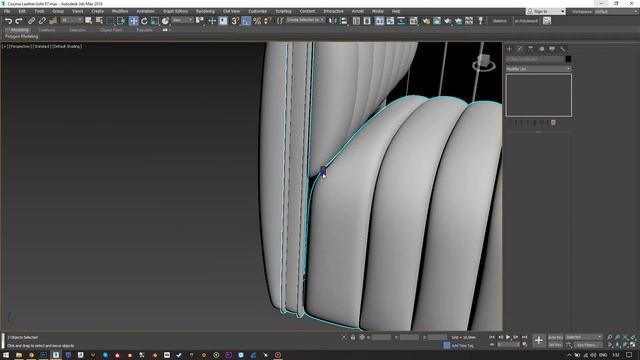Toggle Window/Crossing selection mode
The height and width of the screenshot is (360, 640).
pos(121,21)
